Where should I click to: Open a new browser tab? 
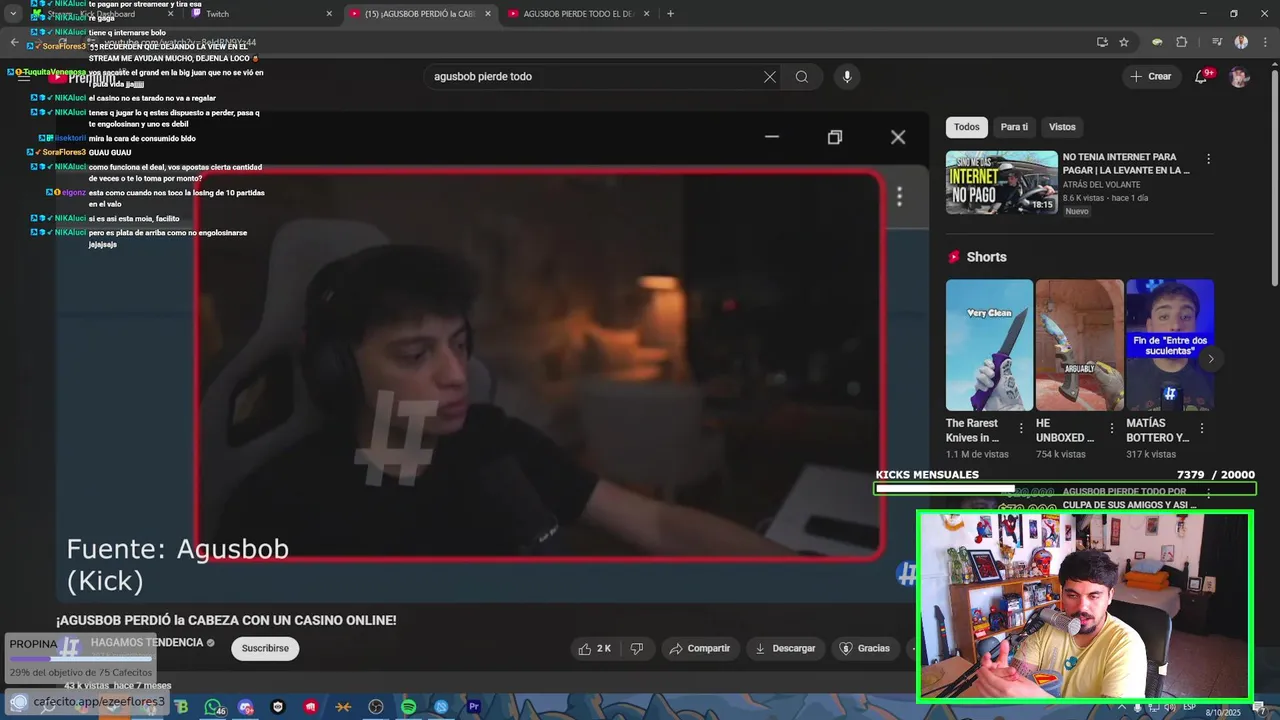point(670,14)
